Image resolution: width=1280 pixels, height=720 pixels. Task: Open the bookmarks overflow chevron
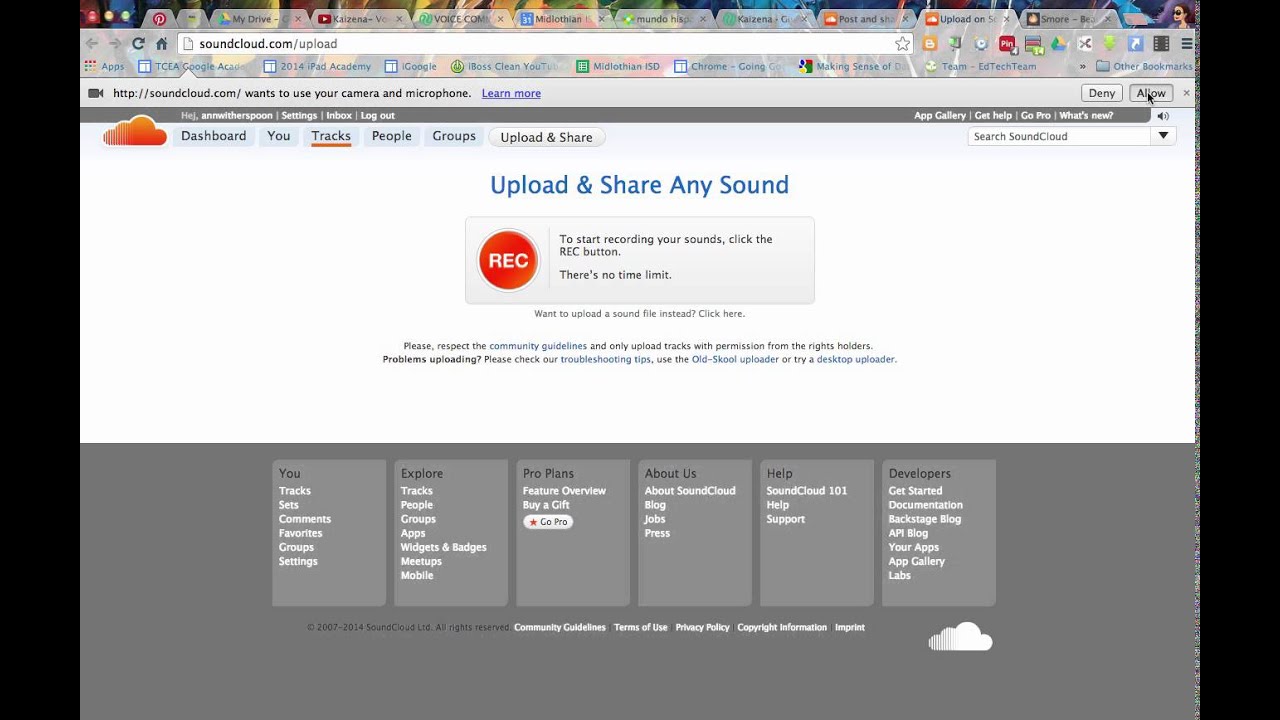coord(1085,66)
